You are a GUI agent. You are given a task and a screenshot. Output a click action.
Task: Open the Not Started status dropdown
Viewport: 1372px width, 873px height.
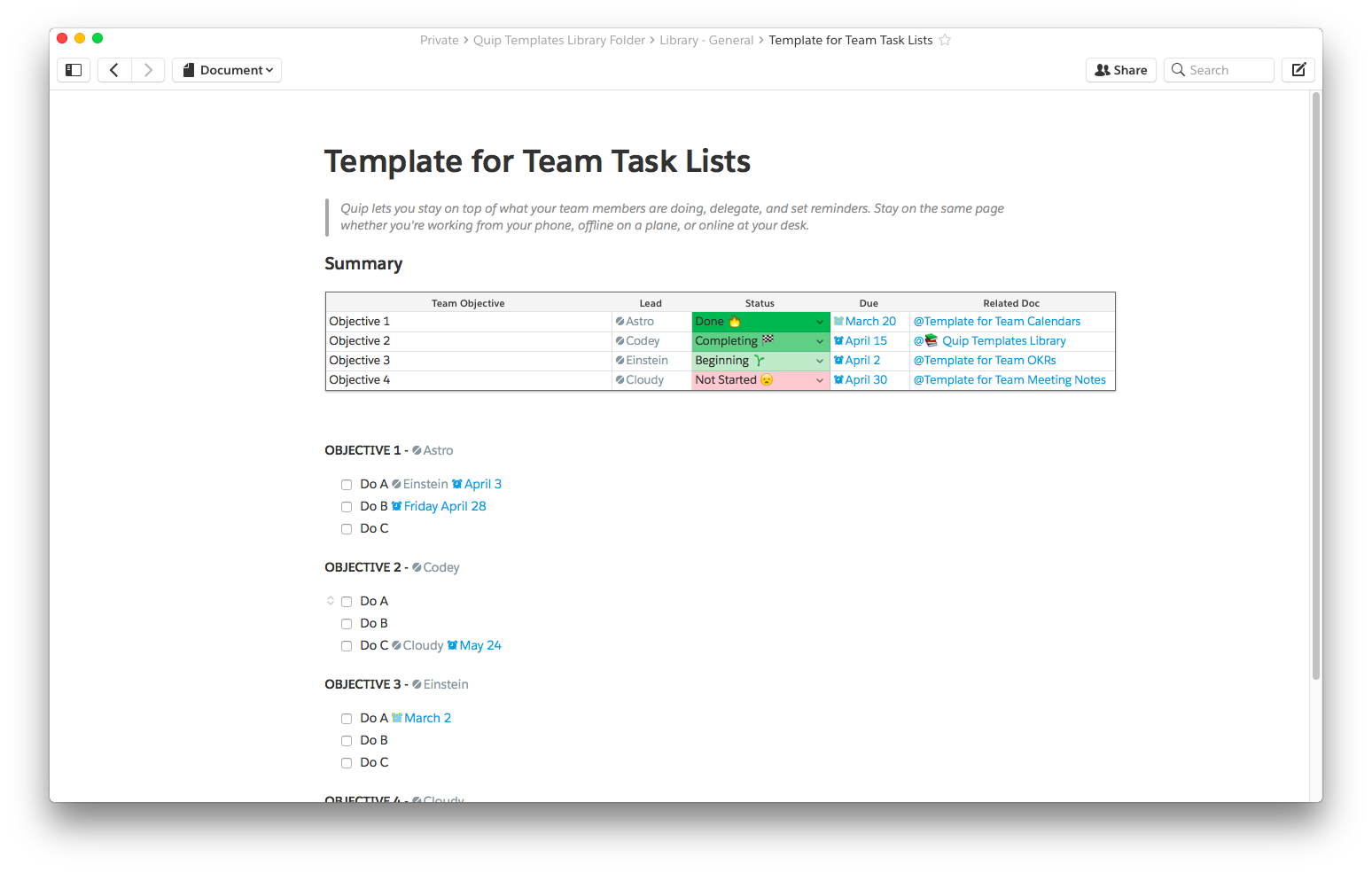coord(820,380)
